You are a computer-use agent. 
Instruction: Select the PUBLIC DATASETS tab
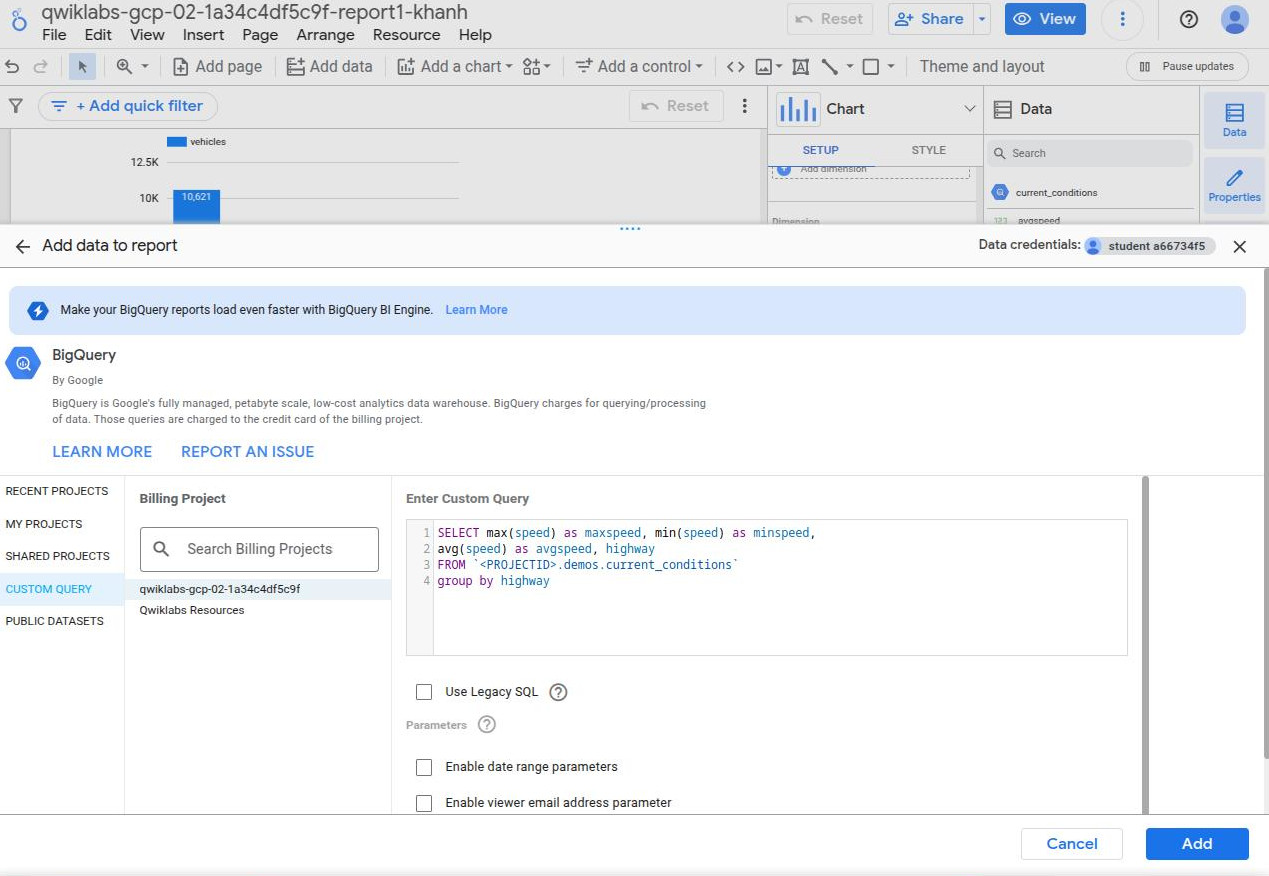coord(62,621)
